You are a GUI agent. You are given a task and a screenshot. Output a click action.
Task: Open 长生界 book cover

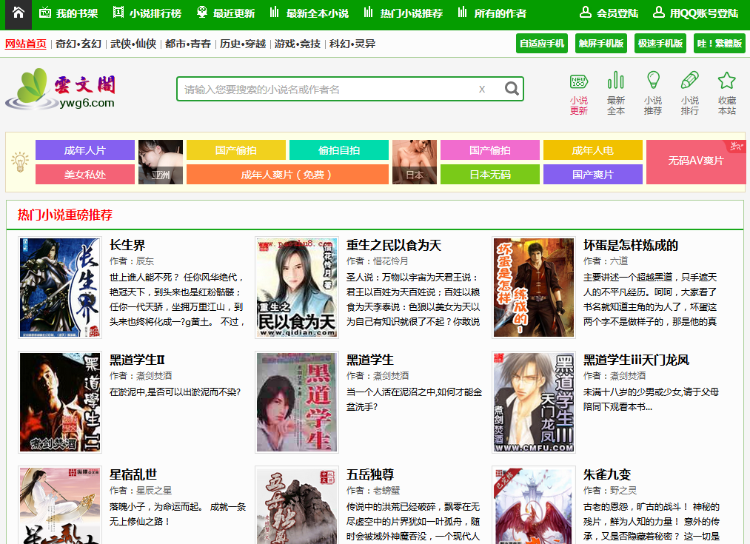point(60,288)
